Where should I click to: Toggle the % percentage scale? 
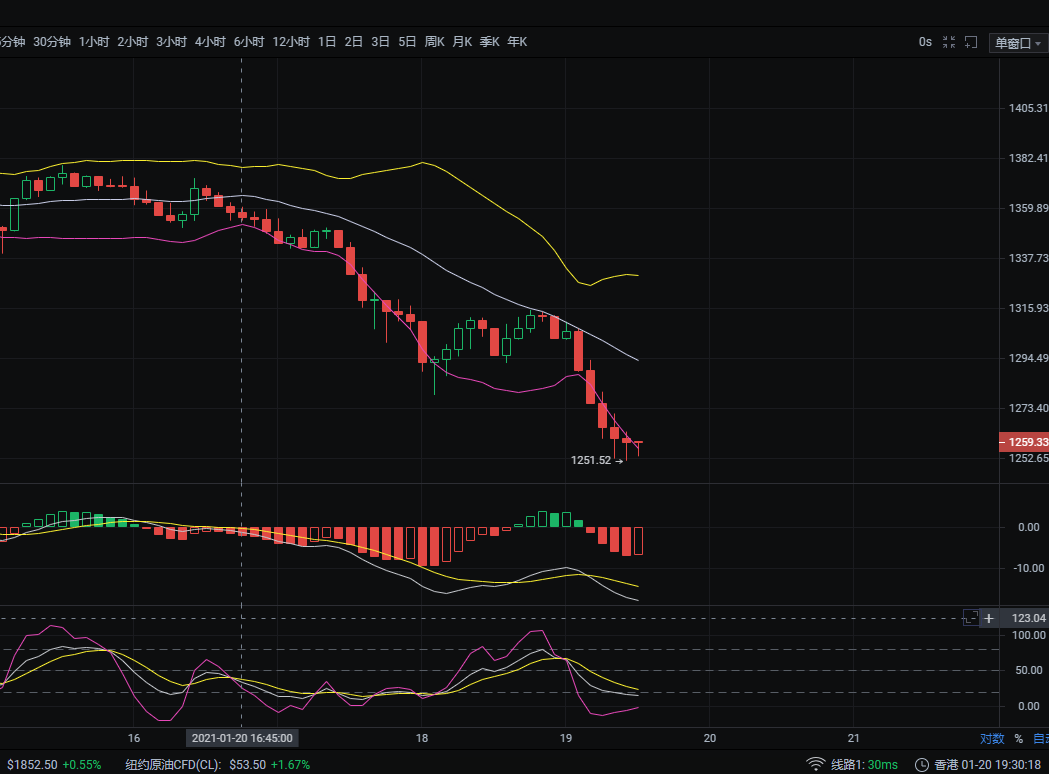point(1018,739)
